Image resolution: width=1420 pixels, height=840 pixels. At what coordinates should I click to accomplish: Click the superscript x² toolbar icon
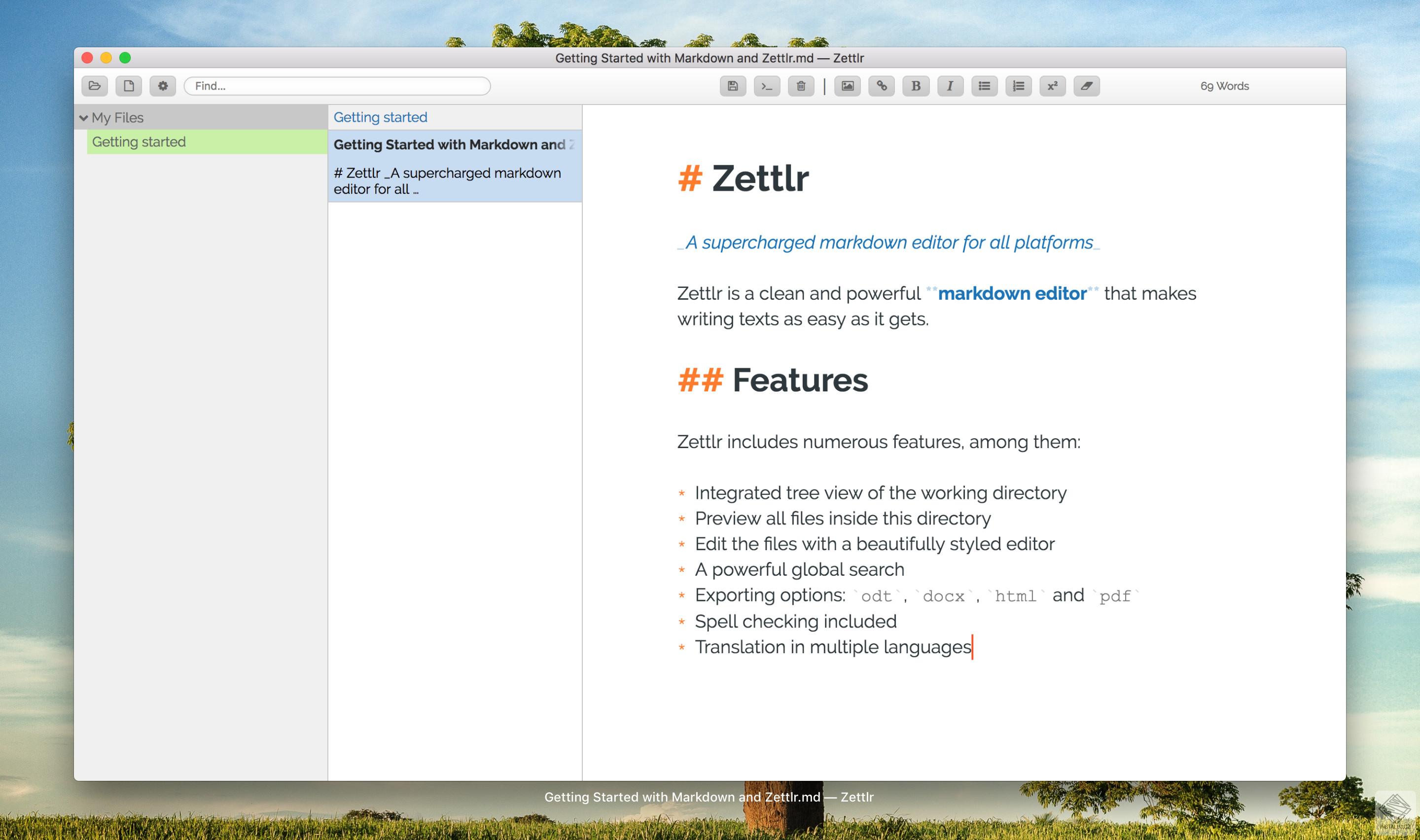tap(1053, 86)
